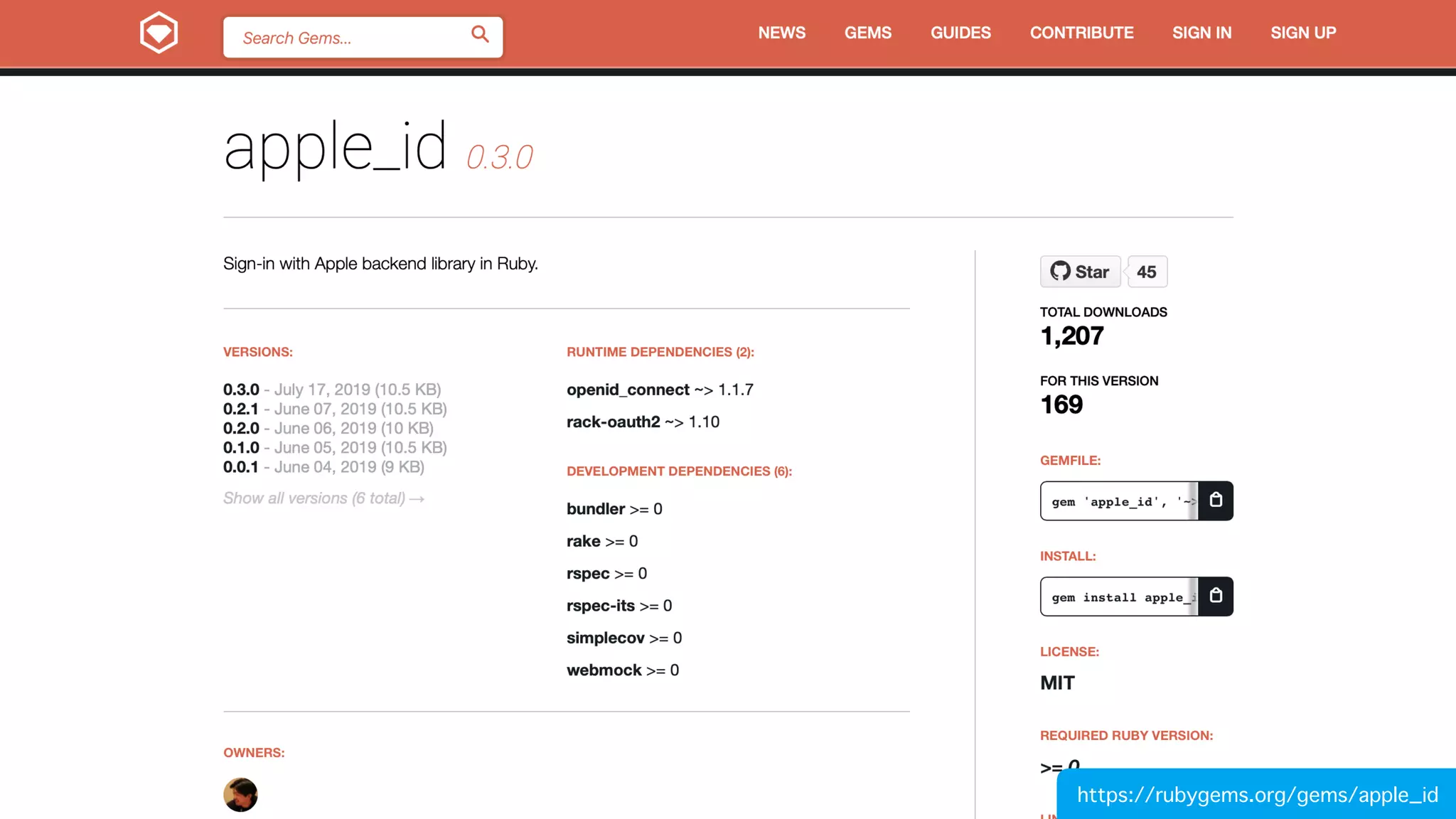The width and height of the screenshot is (1456, 819).
Task: Open the News menu item
Action: coord(781,33)
